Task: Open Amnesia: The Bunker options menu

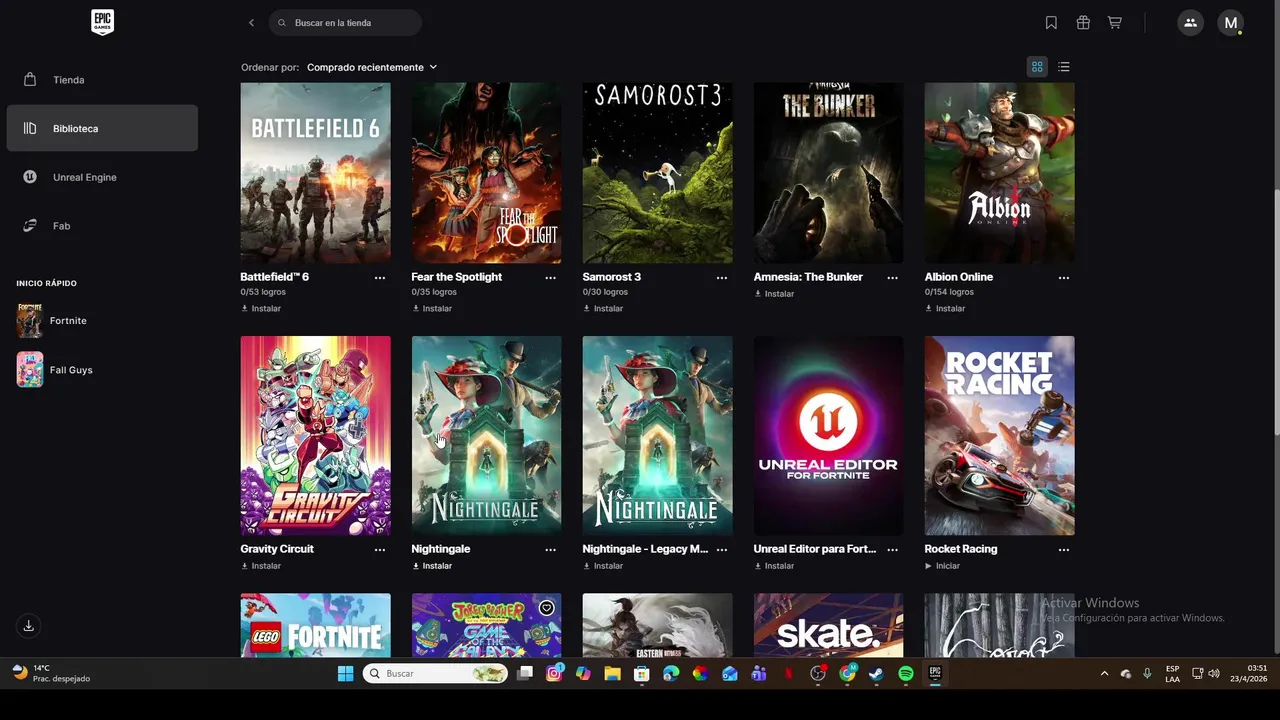Action: tap(893, 278)
